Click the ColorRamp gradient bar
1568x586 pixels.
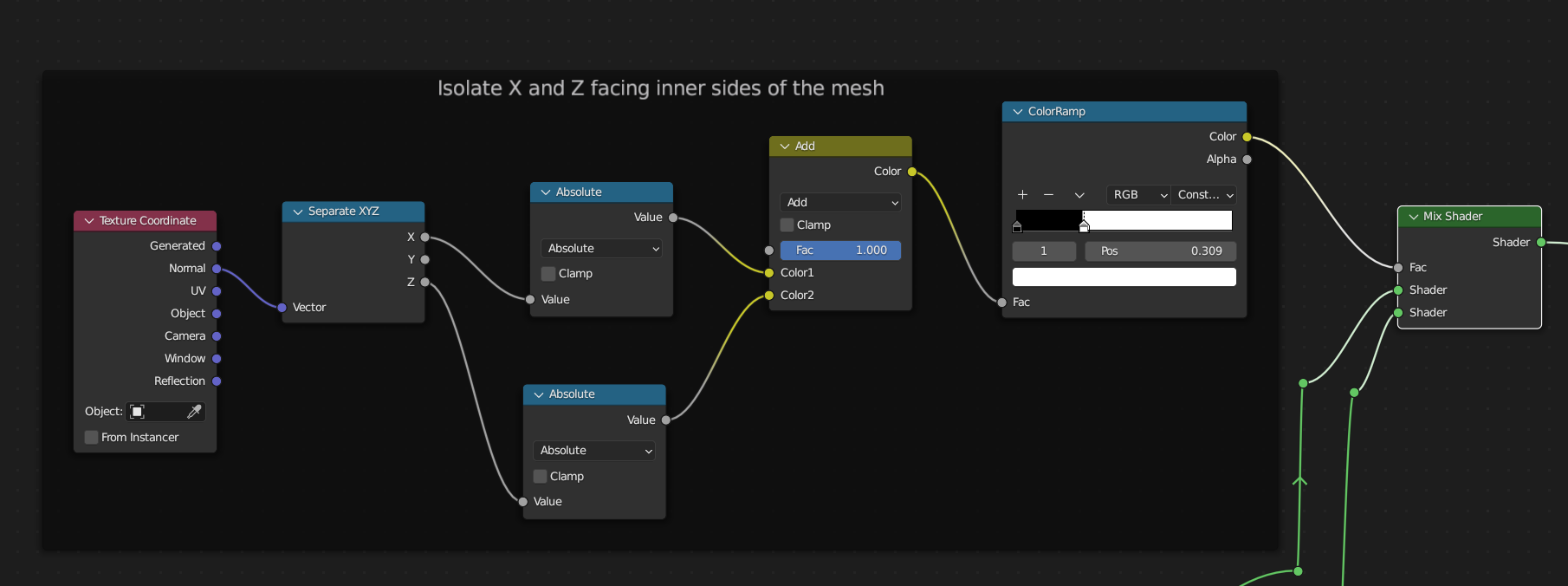pos(1124,220)
